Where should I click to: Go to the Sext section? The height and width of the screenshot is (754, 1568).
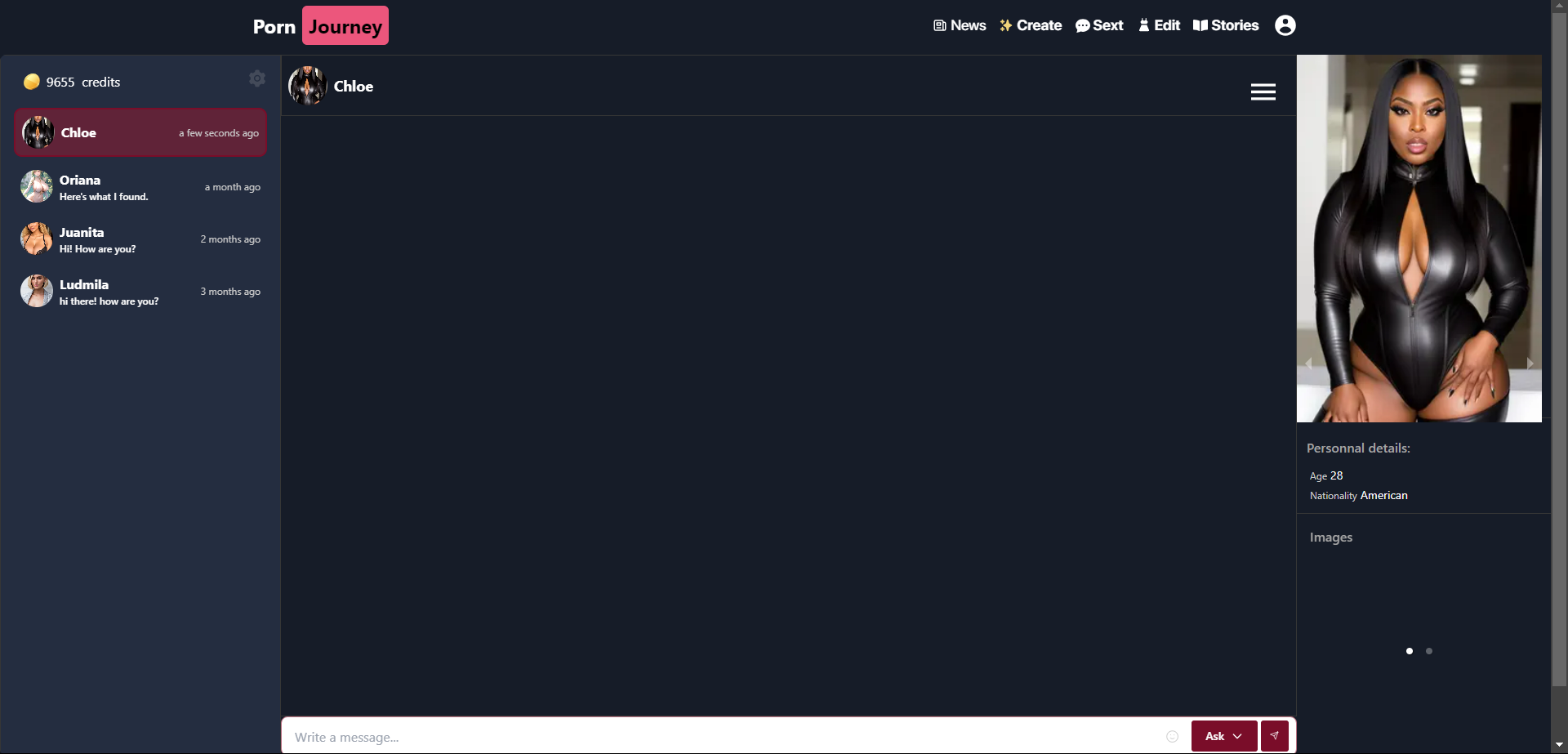[x=1099, y=25]
